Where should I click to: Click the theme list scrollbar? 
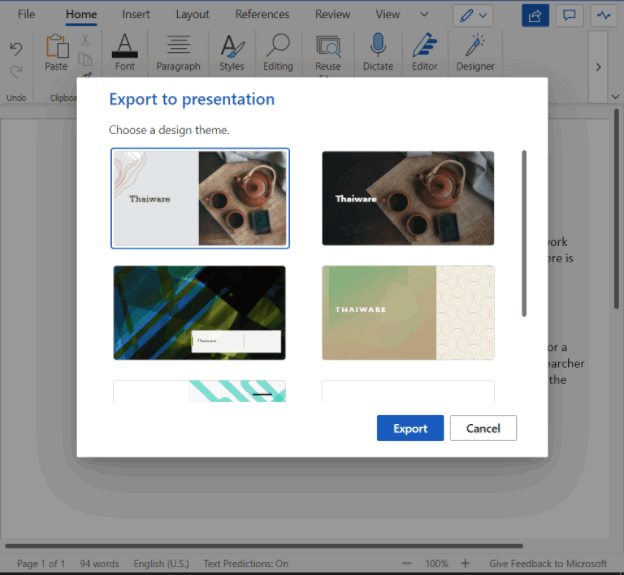coord(524,234)
